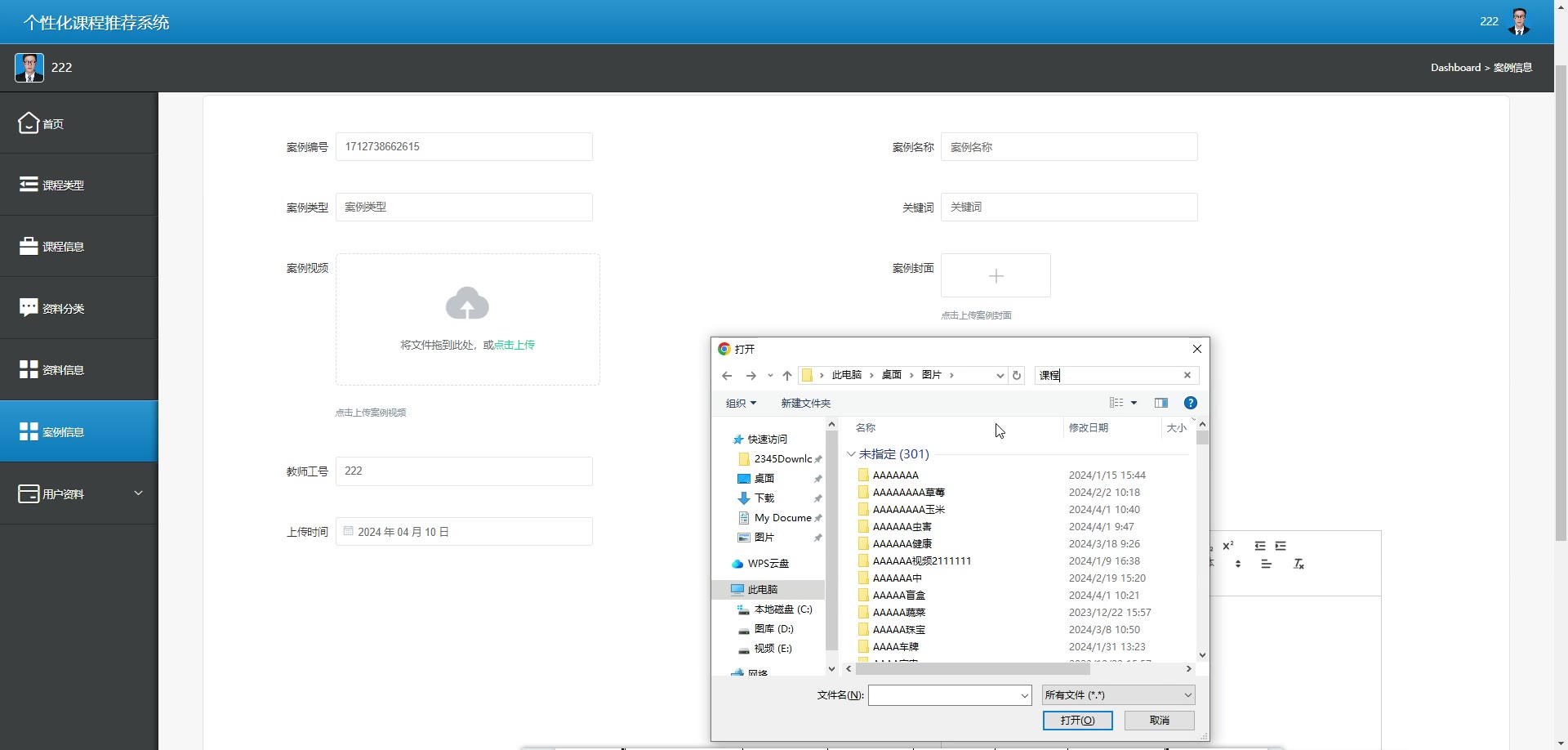The width and height of the screenshot is (1568, 750).
Task: Focus the 案例编号 input field
Action: pos(464,147)
